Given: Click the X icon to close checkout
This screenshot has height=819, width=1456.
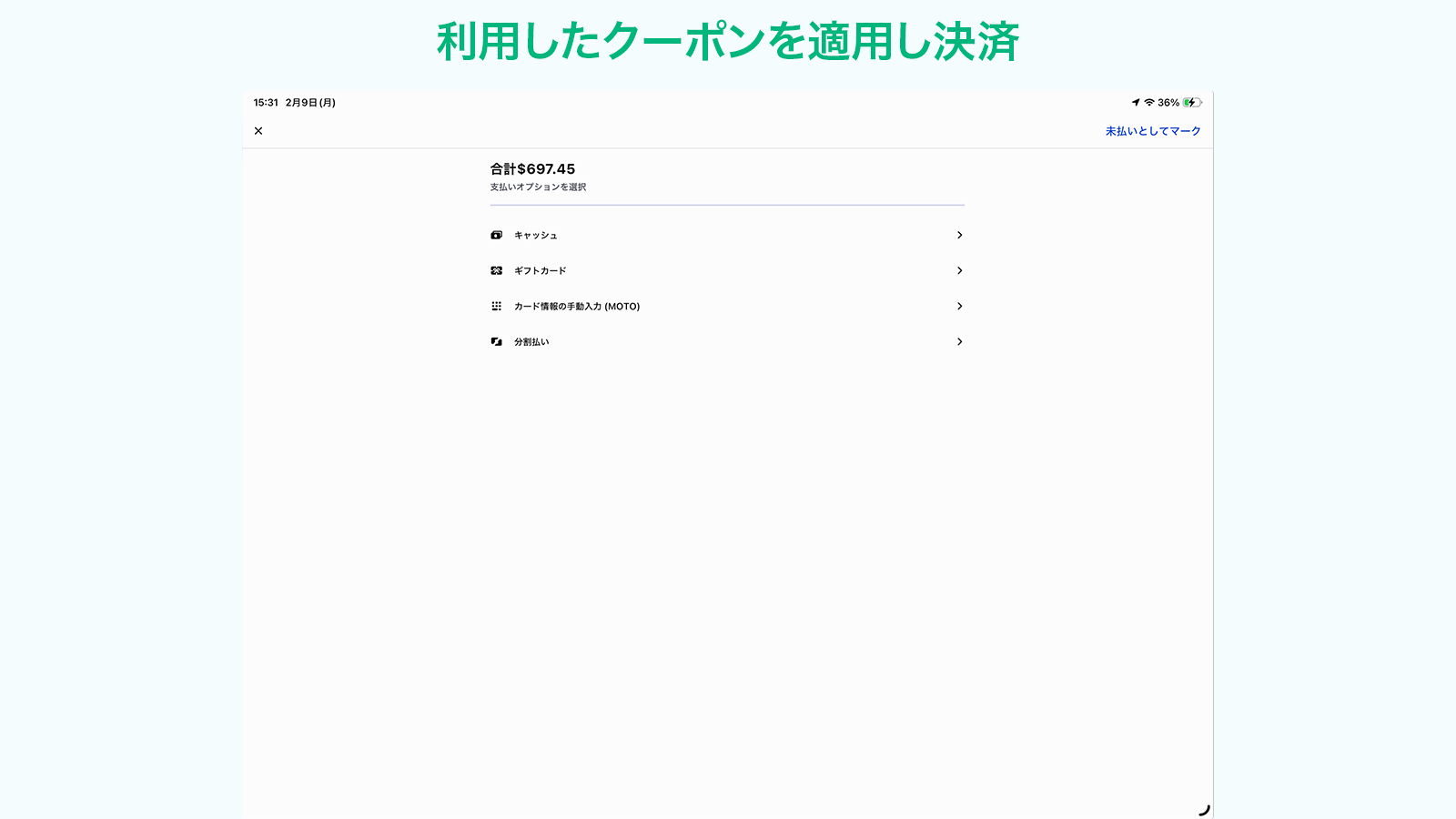Looking at the screenshot, I should click(258, 130).
